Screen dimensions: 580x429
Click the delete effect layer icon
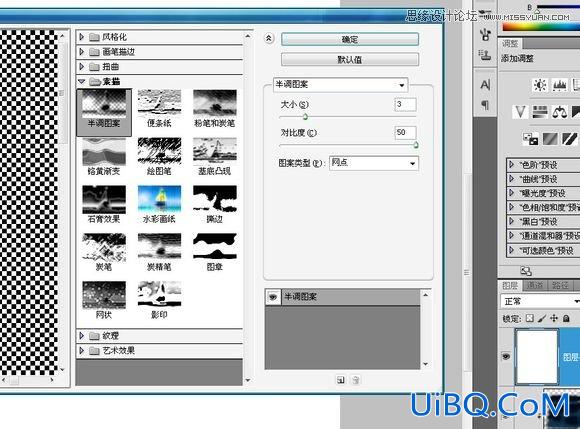tap(355, 380)
